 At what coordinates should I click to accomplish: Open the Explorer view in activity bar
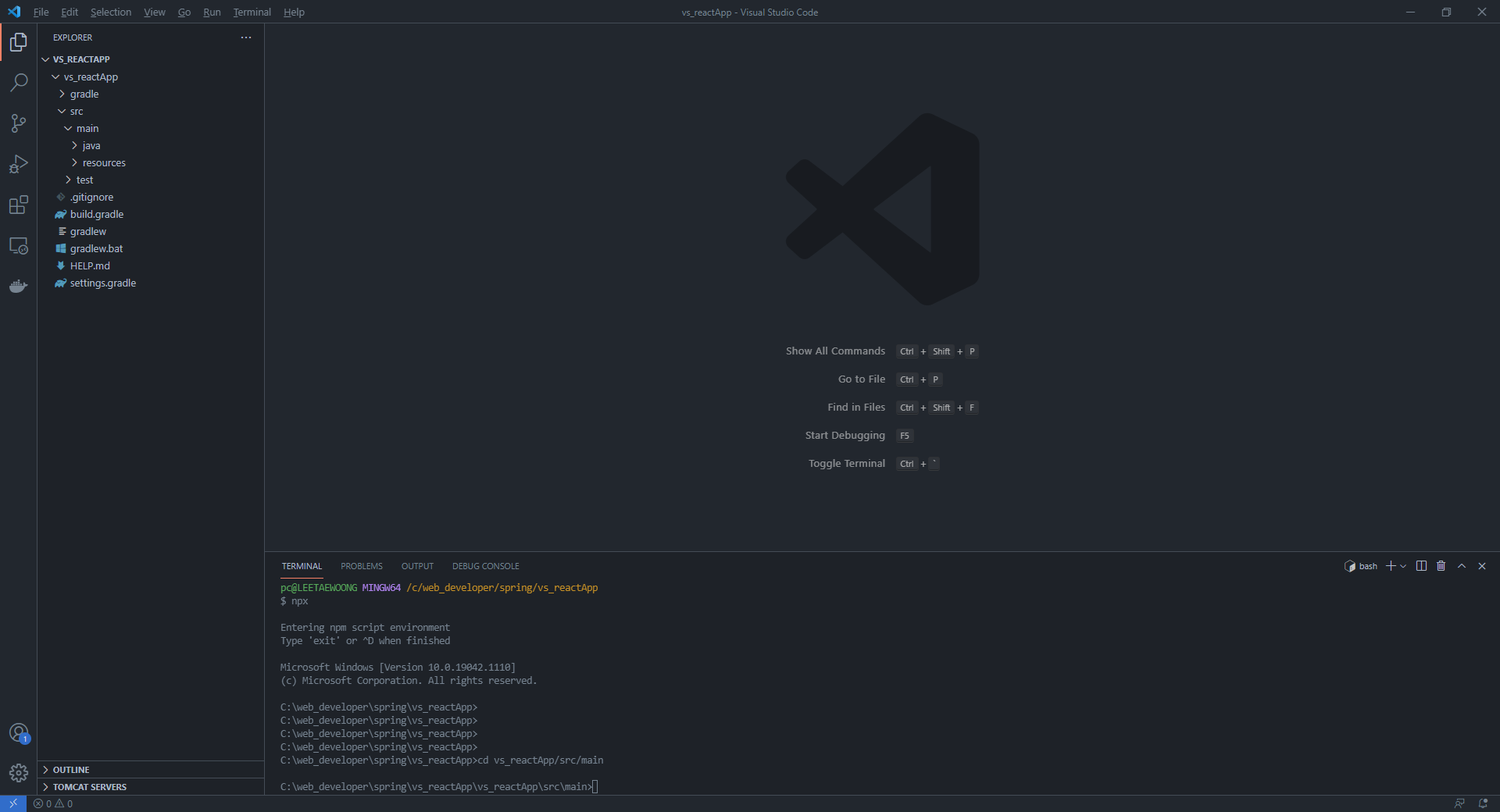pos(19,42)
